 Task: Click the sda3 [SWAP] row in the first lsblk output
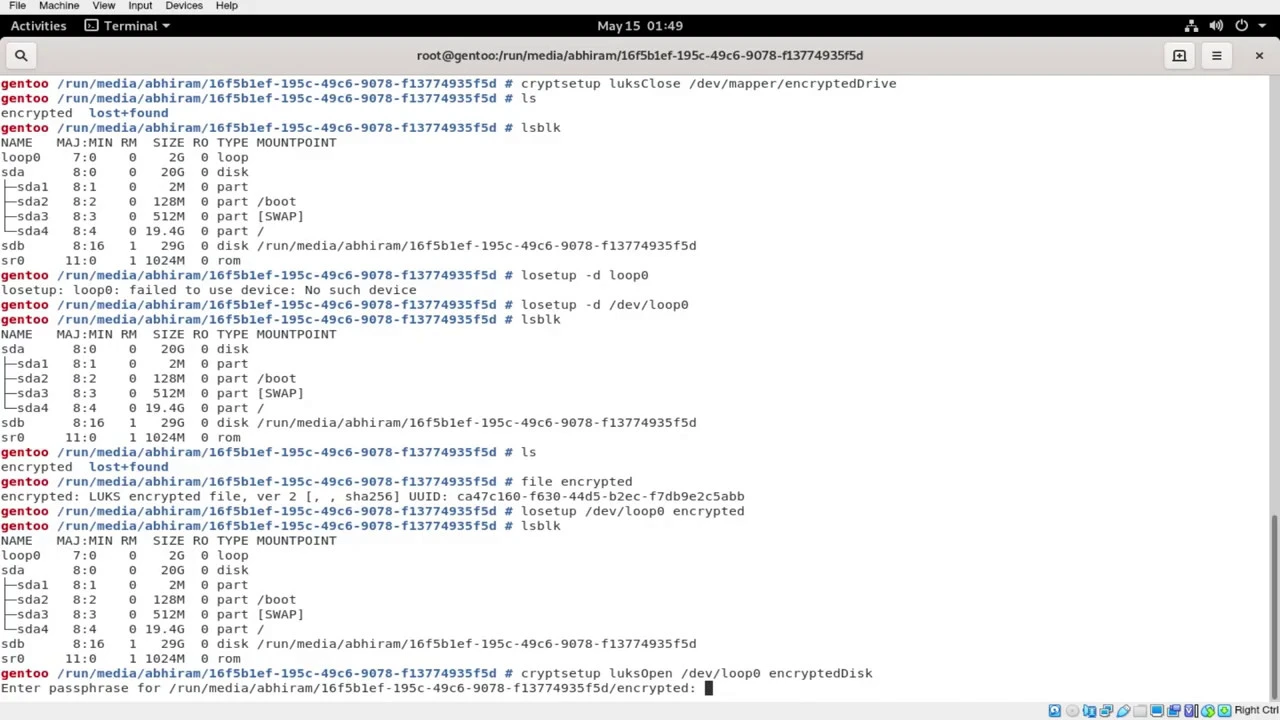click(x=152, y=216)
